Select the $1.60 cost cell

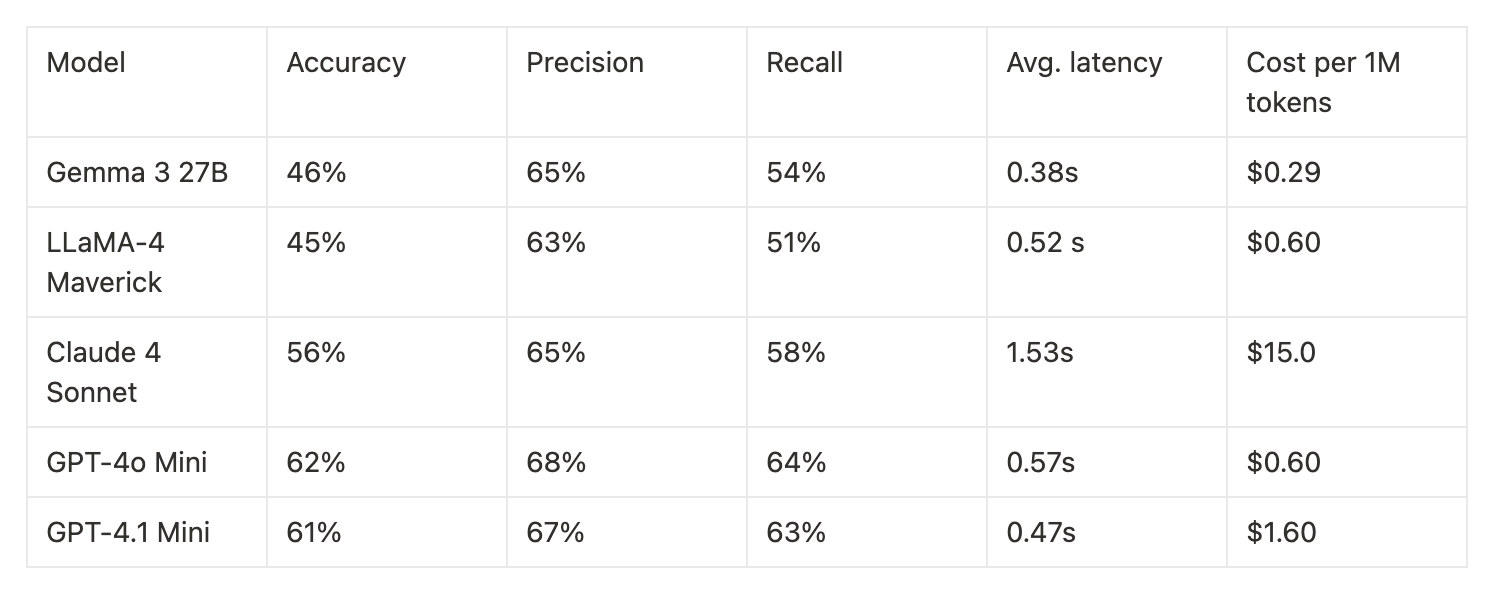(x=1347, y=532)
